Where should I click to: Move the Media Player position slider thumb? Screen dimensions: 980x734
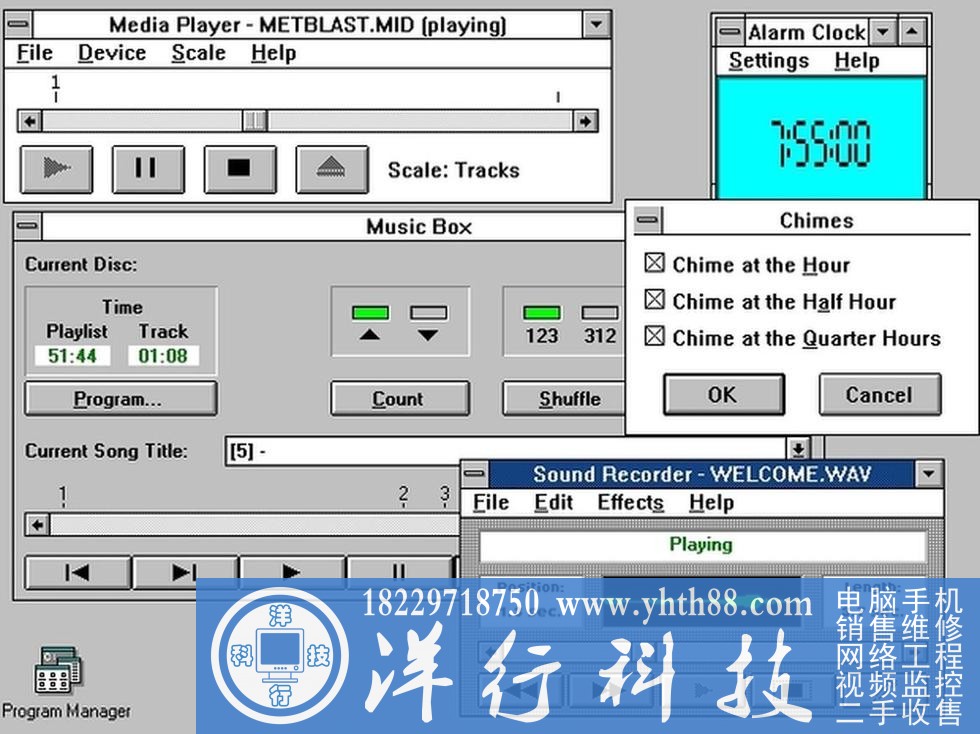pyautogui.click(x=254, y=121)
